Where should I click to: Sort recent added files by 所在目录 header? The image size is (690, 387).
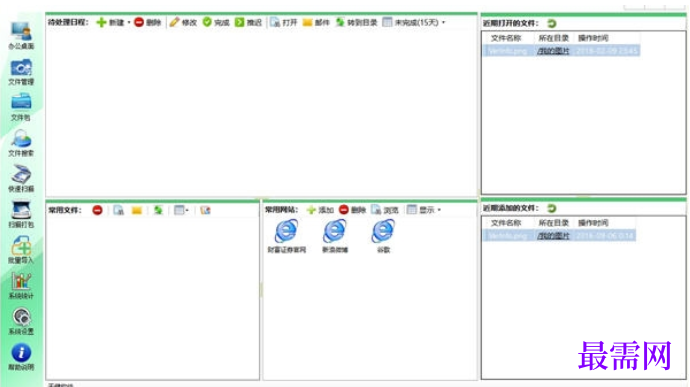tap(554, 223)
